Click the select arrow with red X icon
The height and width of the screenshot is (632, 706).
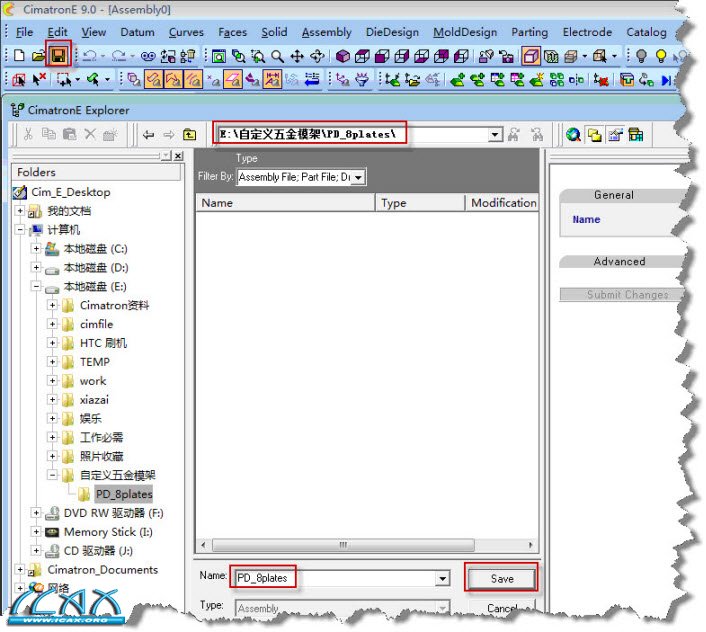39,80
